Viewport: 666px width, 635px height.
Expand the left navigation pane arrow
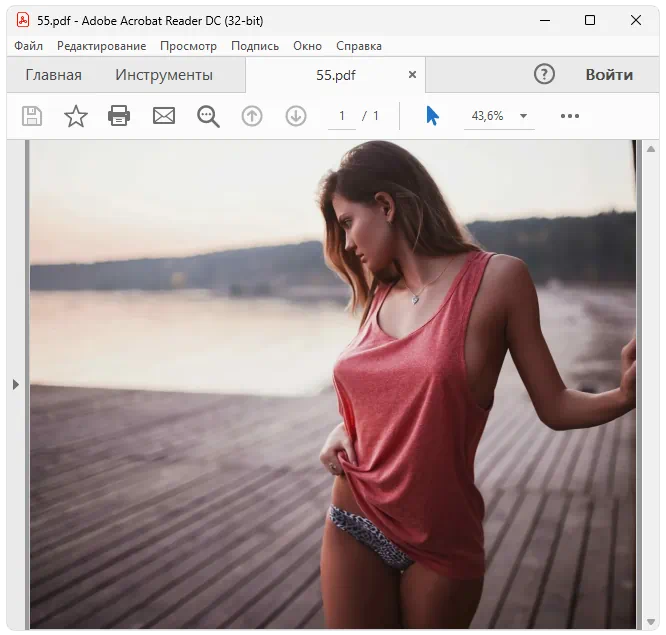[15, 384]
